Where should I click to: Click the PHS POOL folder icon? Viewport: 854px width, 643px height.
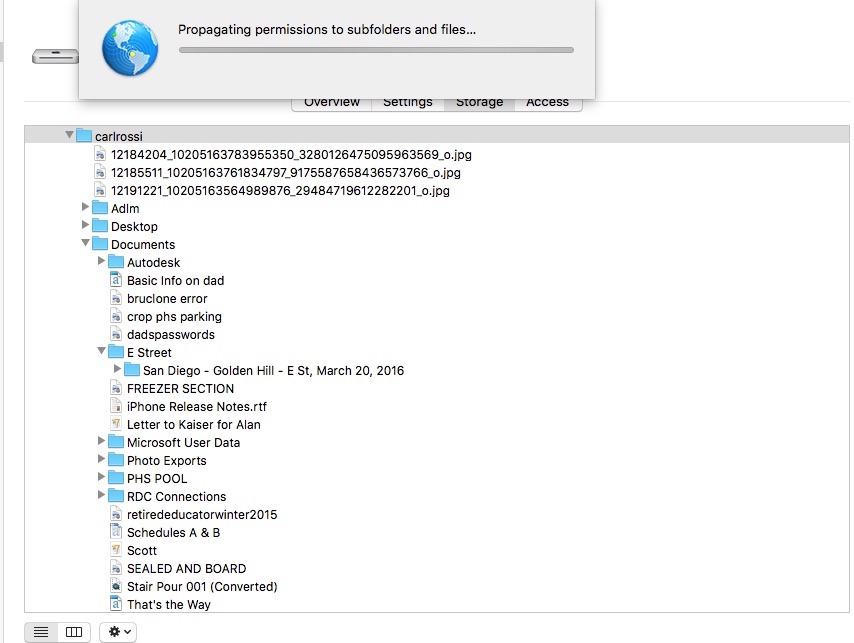coord(116,477)
